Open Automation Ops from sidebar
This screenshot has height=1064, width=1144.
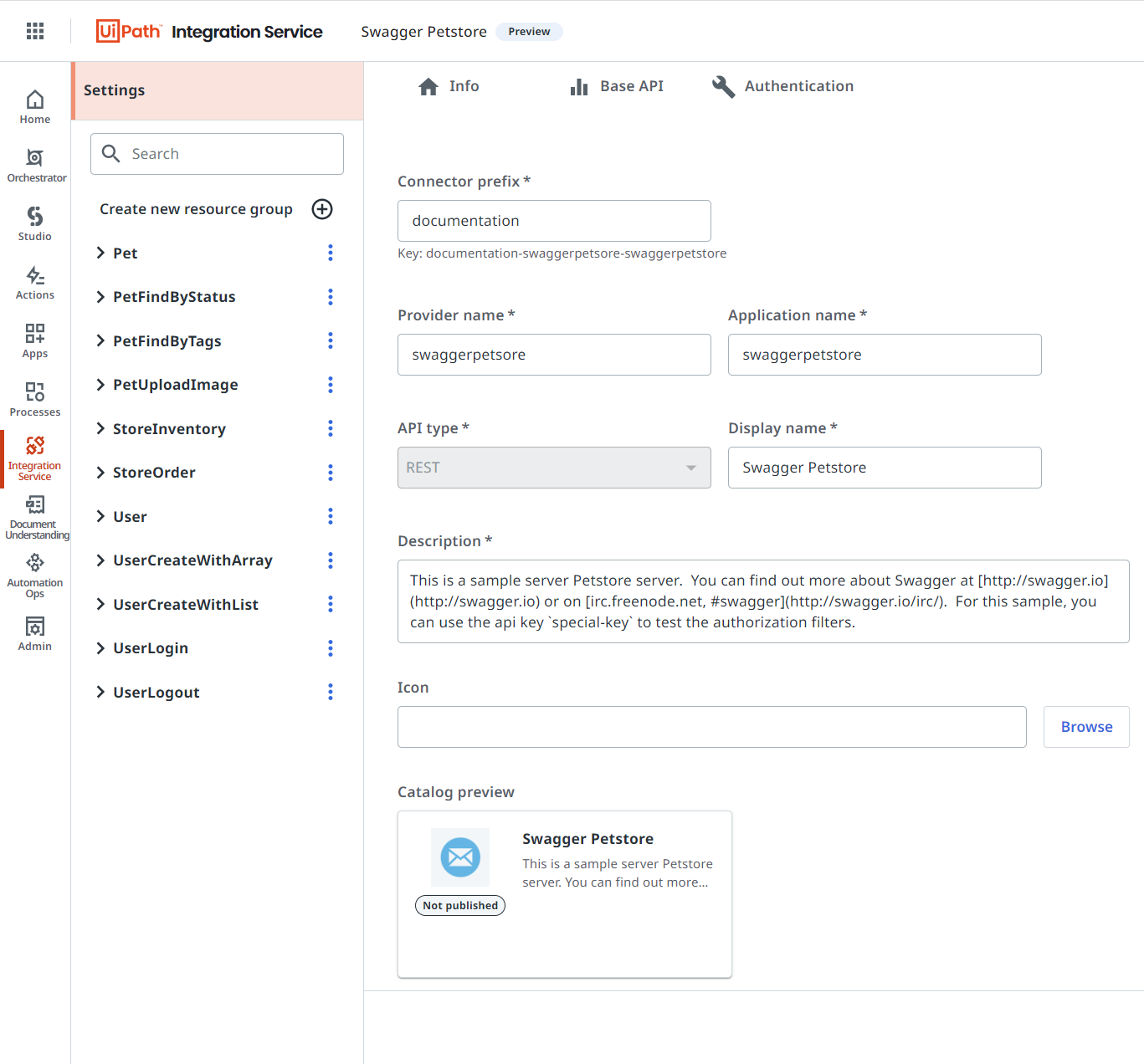(x=35, y=576)
